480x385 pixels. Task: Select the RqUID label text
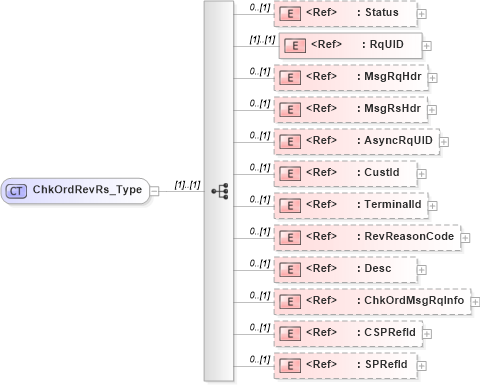point(387,44)
